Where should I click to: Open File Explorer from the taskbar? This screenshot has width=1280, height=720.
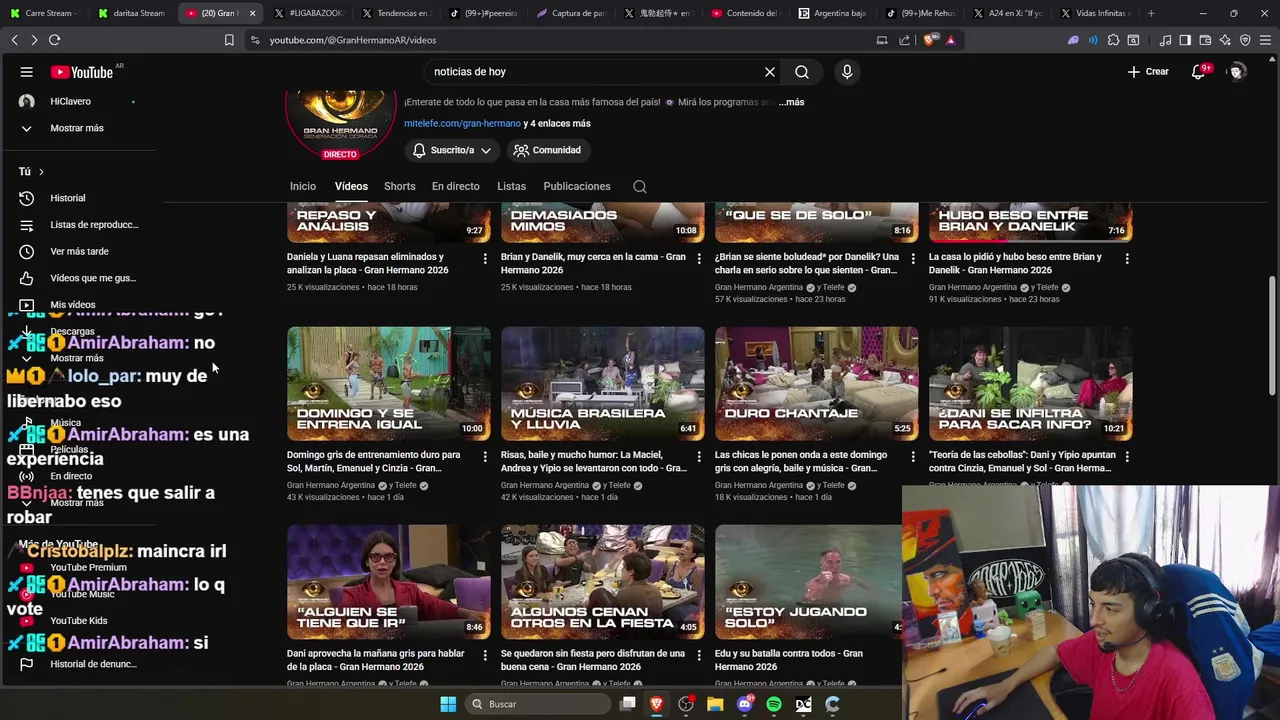pyautogui.click(x=715, y=704)
